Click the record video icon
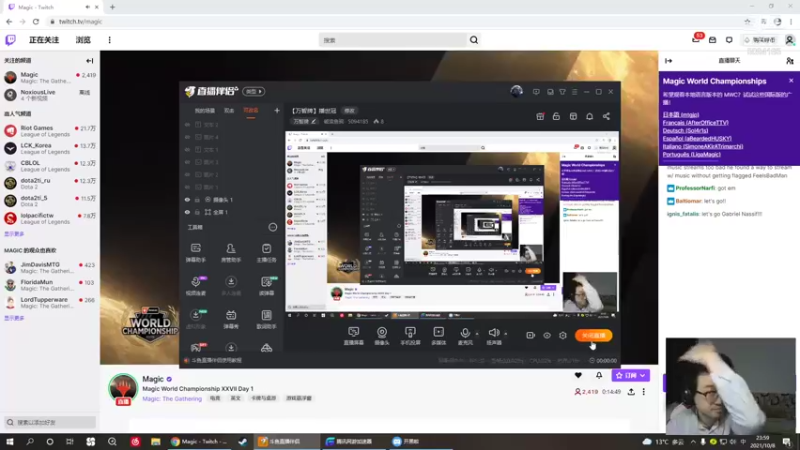 click(530, 335)
